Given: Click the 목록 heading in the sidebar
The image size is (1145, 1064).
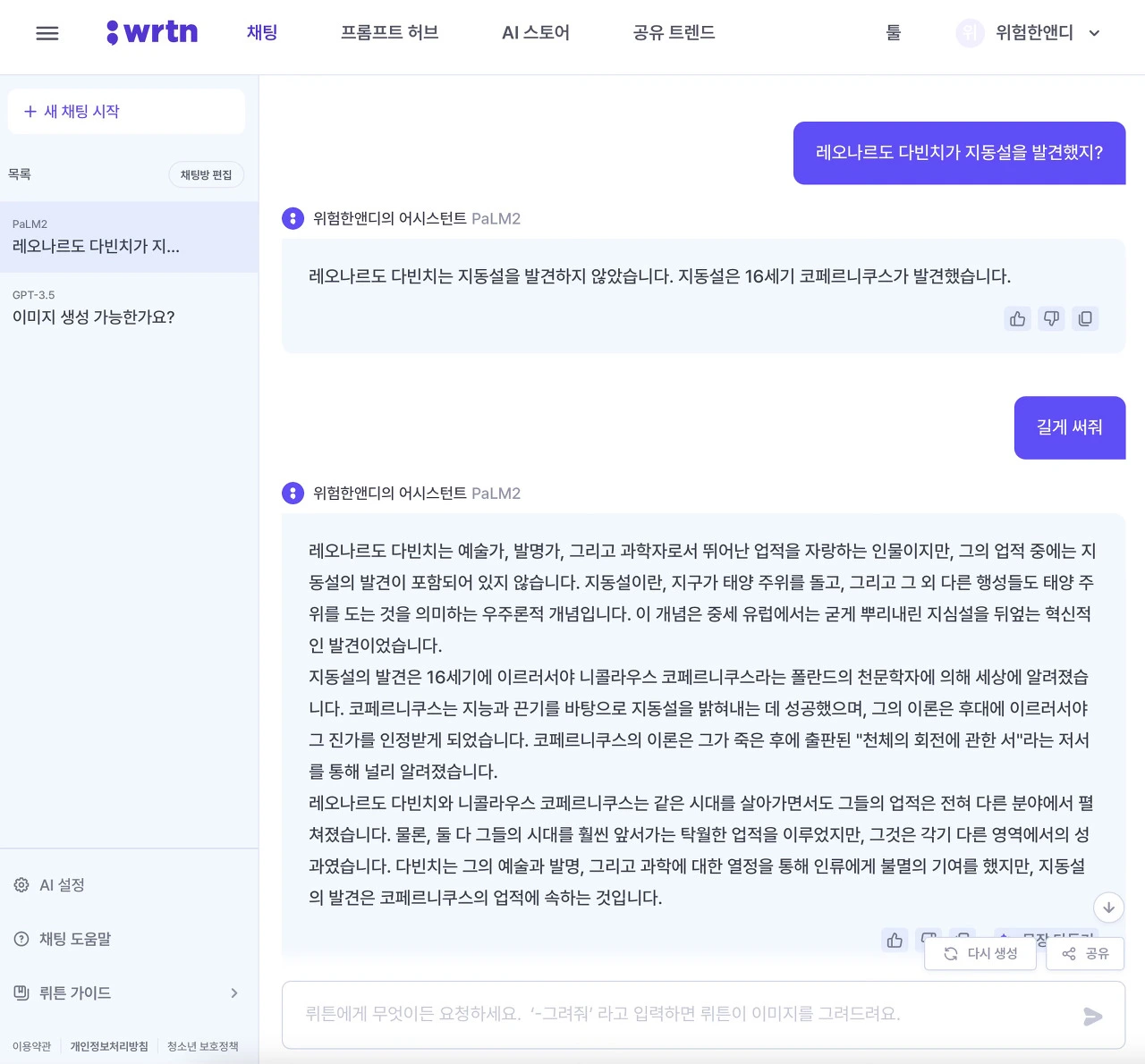Looking at the screenshot, I should (x=20, y=174).
